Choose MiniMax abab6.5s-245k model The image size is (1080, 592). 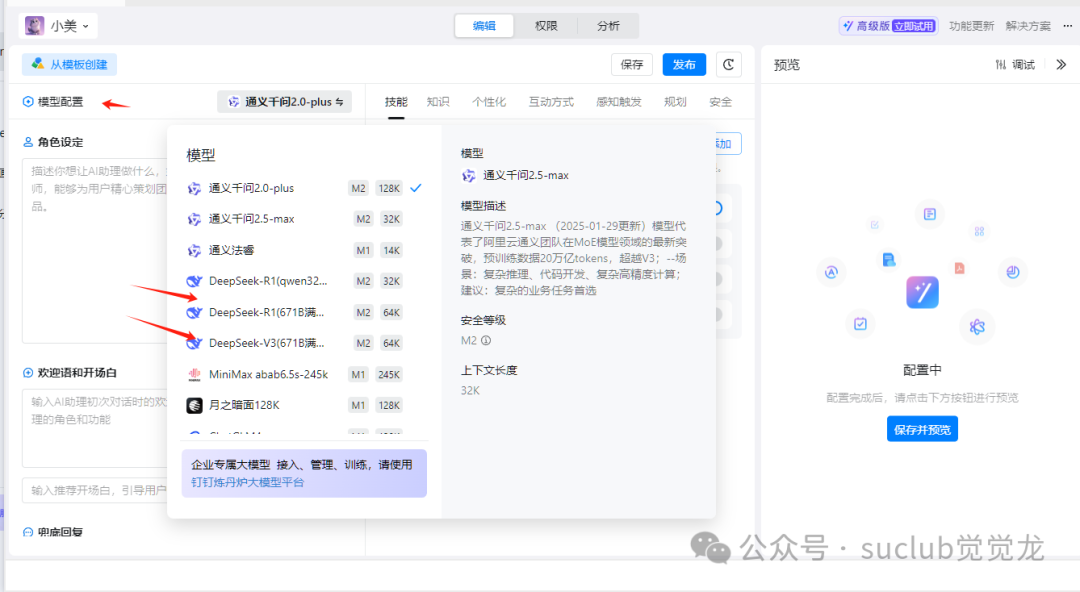304,374
